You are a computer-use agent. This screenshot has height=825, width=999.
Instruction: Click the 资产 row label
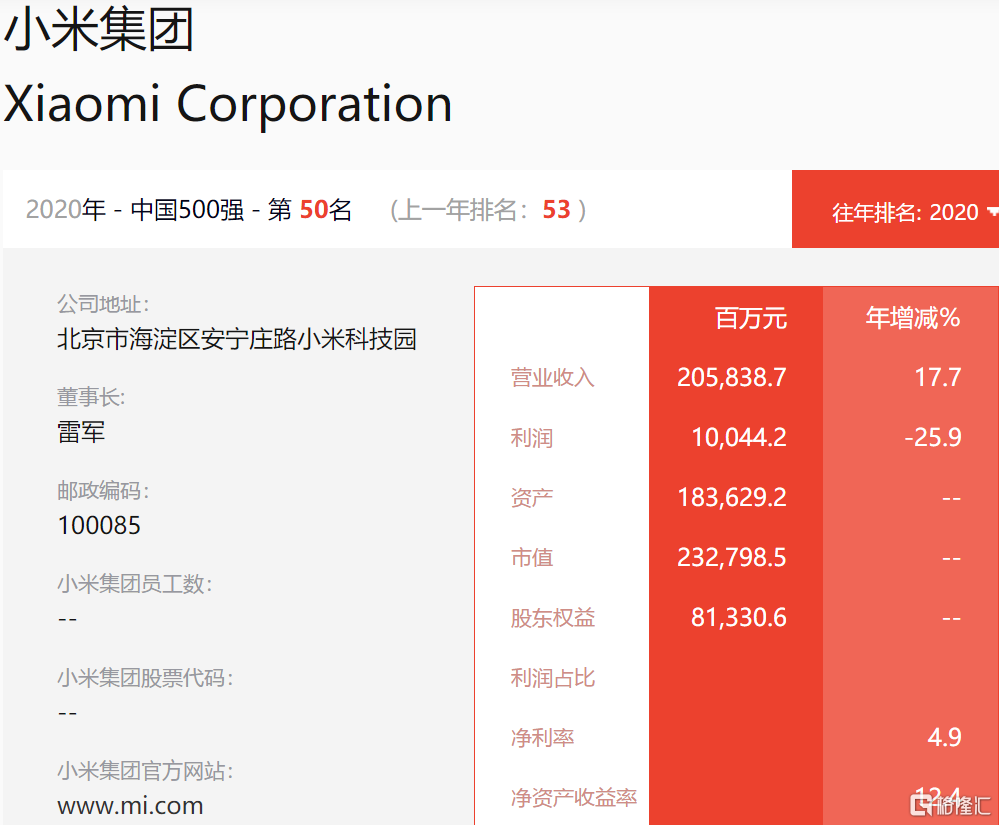pyautogui.click(x=531, y=498)
